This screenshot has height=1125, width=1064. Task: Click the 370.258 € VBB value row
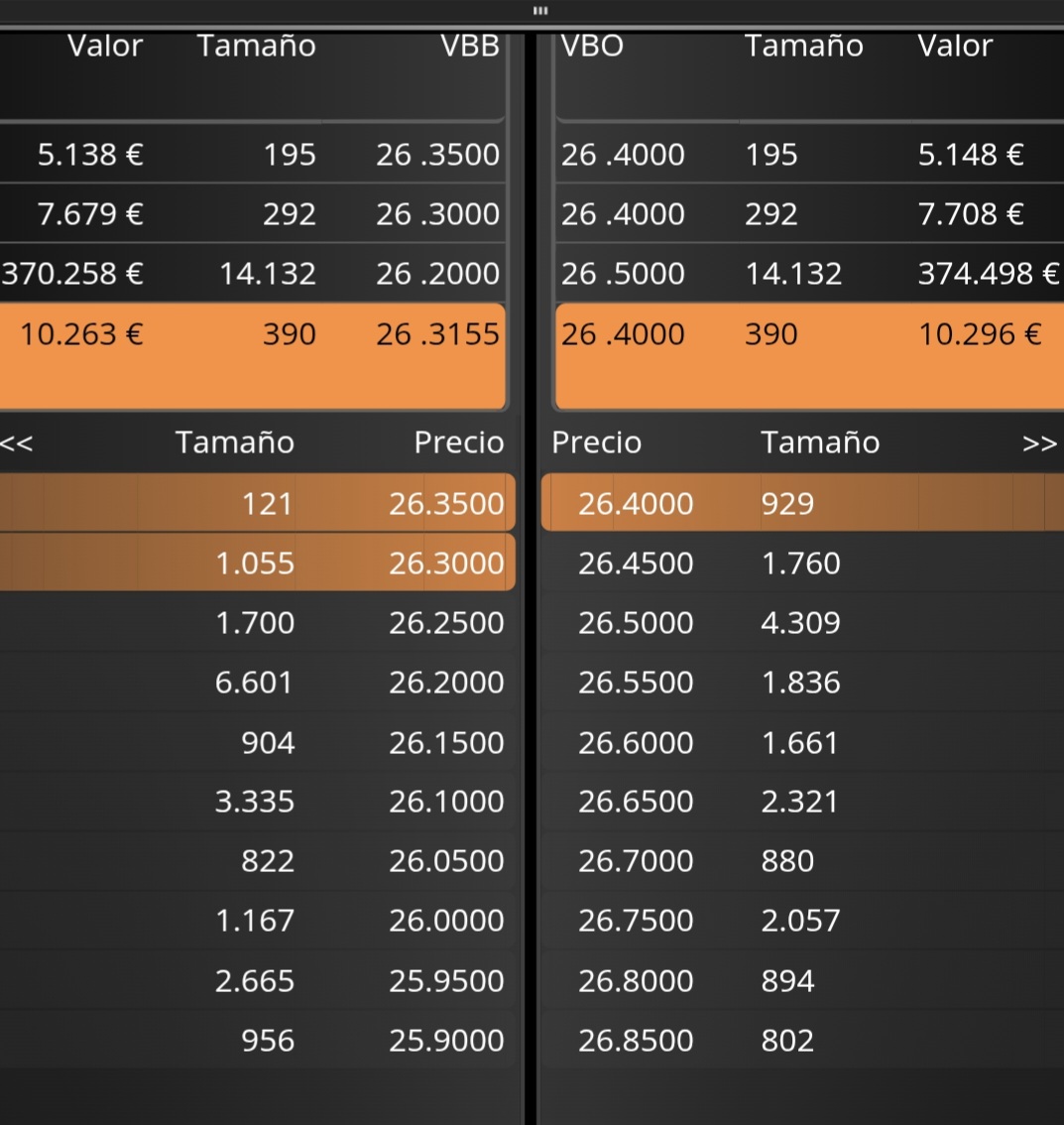pyautogui.click(x=73, y=274)
